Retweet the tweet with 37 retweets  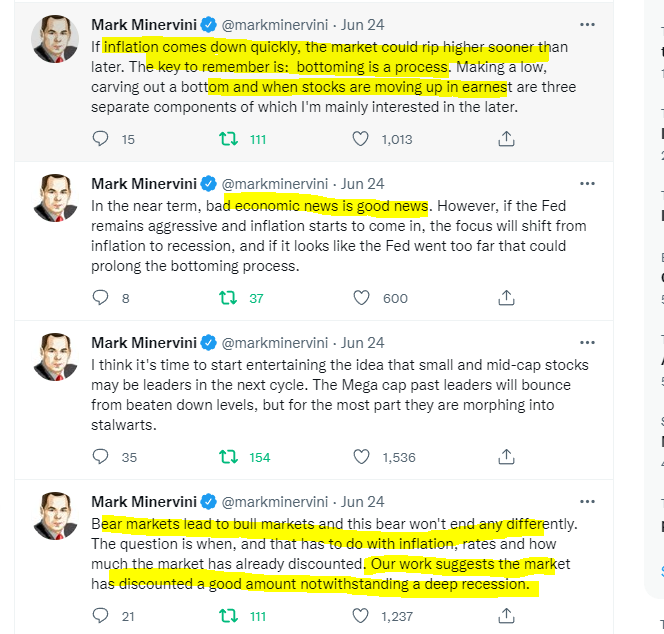[x=228, y=298]
